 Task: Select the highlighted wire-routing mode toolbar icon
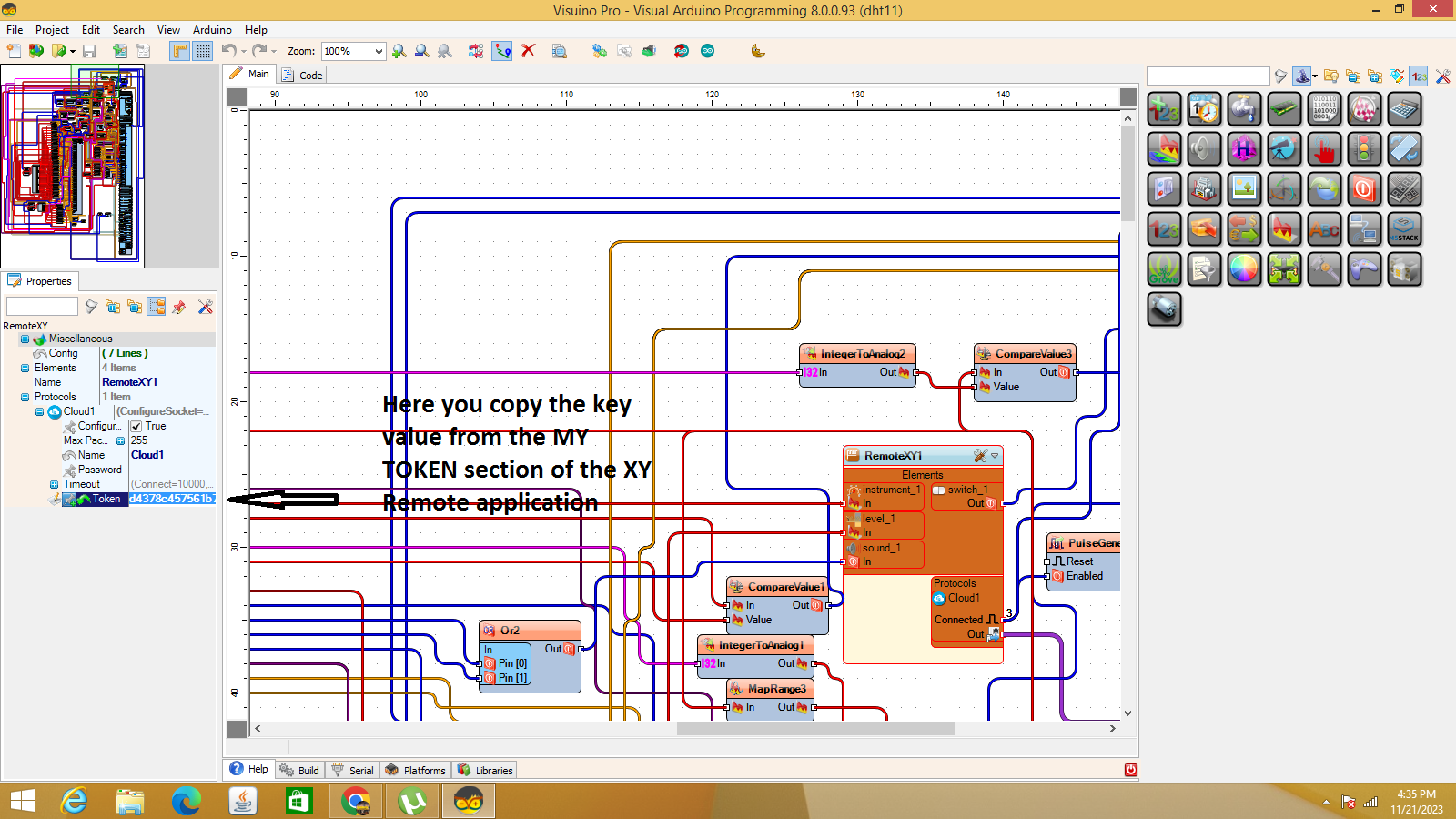[x=501, y=51]
